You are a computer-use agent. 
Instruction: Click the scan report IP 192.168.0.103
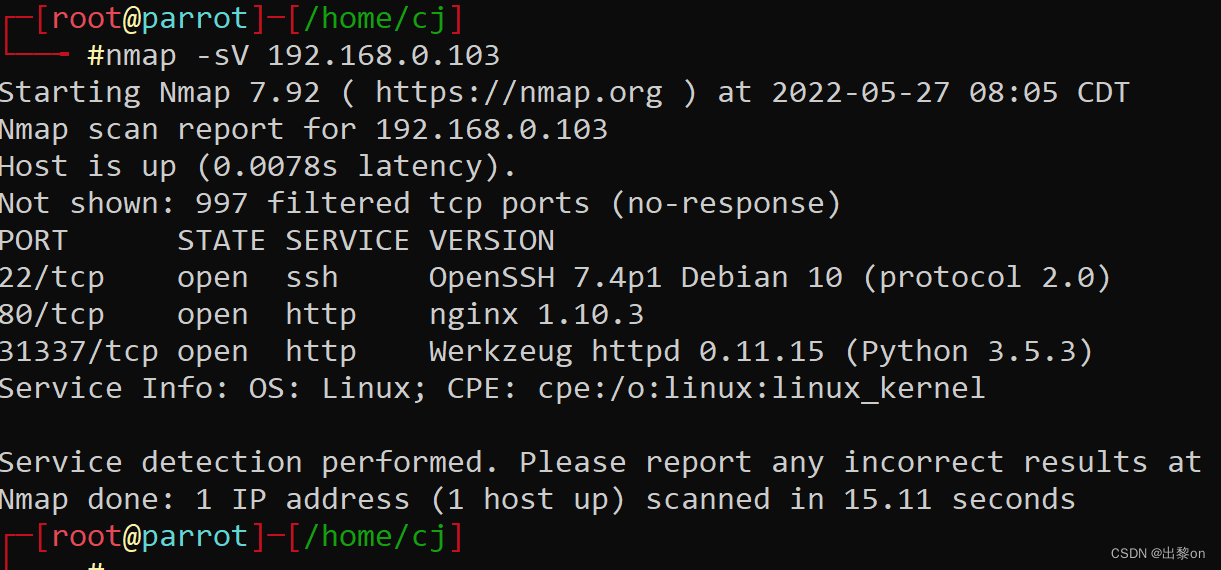point(491,129)
